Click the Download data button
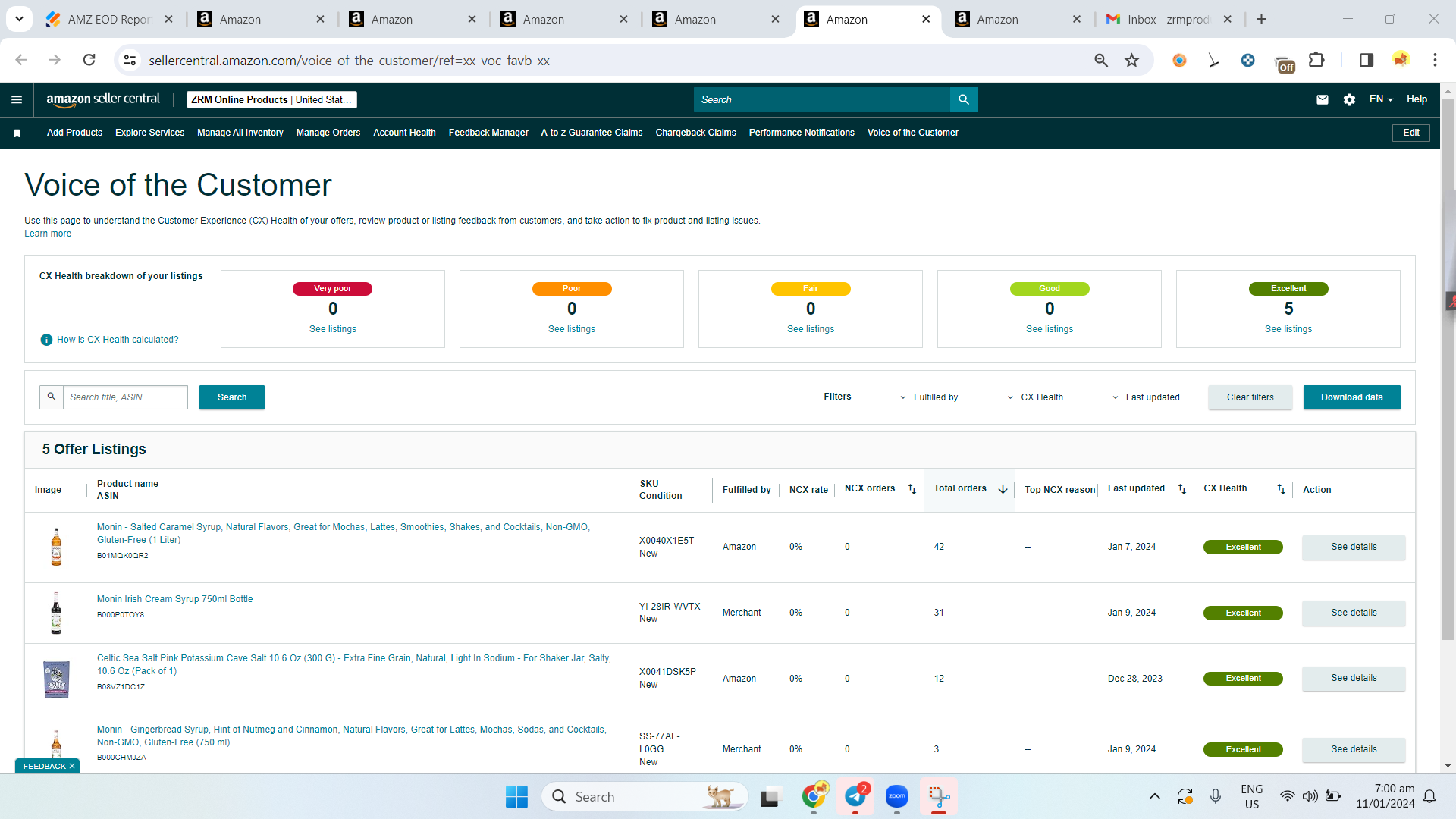This screenshot has height=819, width=1456. (x=1351, y=397)
